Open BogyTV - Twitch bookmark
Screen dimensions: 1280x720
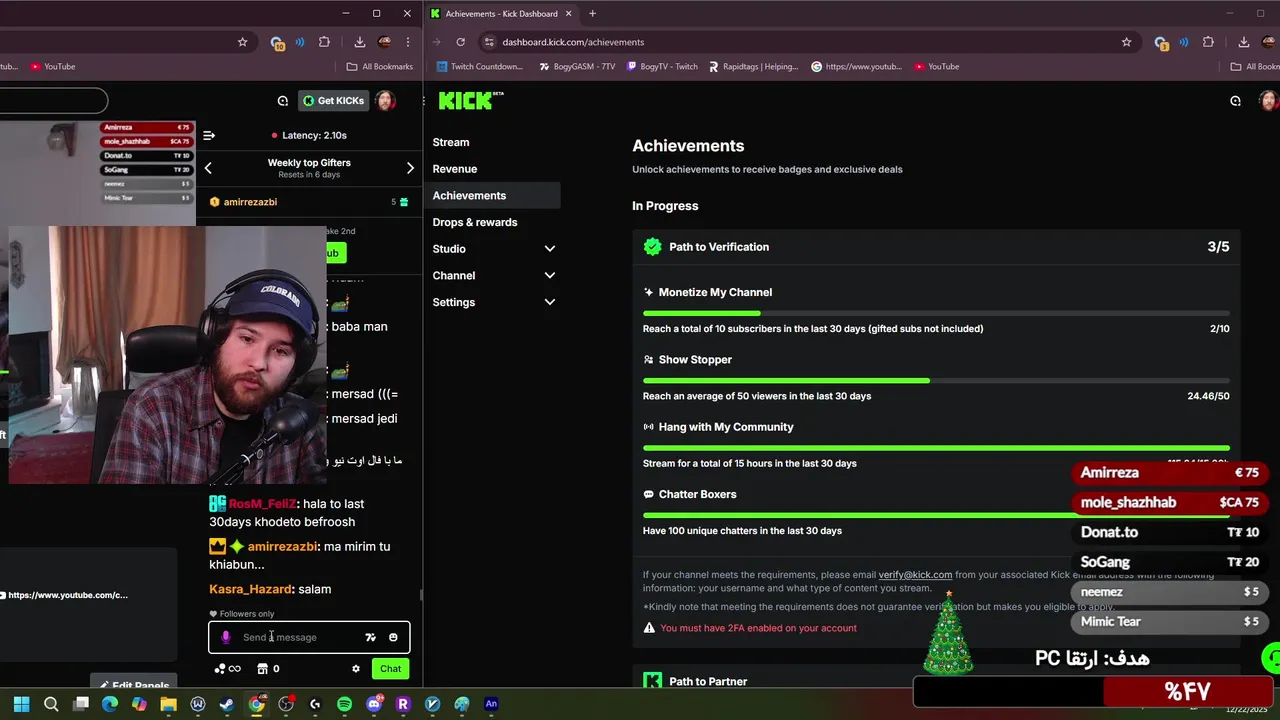point(662,67)
